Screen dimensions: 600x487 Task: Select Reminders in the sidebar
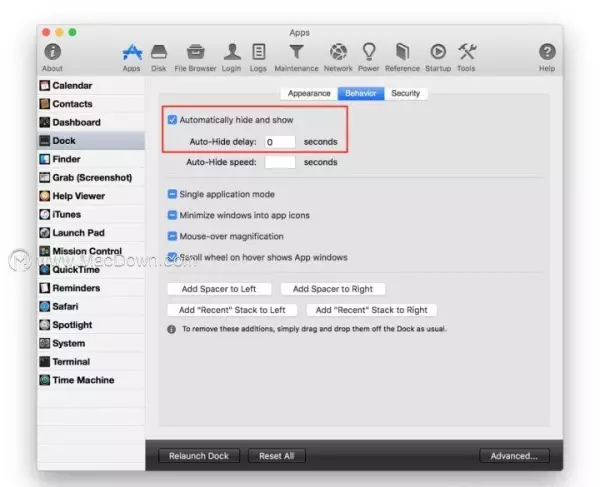tap(91, 288)
